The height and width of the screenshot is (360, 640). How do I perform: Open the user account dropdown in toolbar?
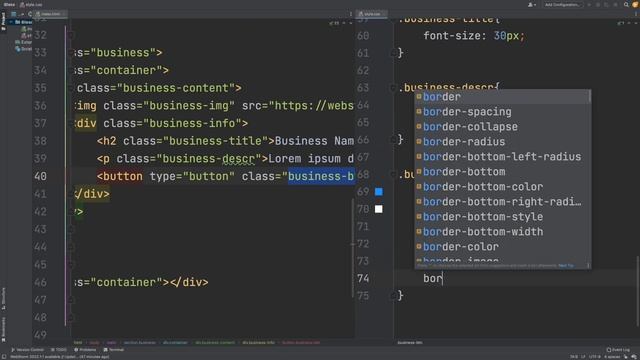pos(532,4)
